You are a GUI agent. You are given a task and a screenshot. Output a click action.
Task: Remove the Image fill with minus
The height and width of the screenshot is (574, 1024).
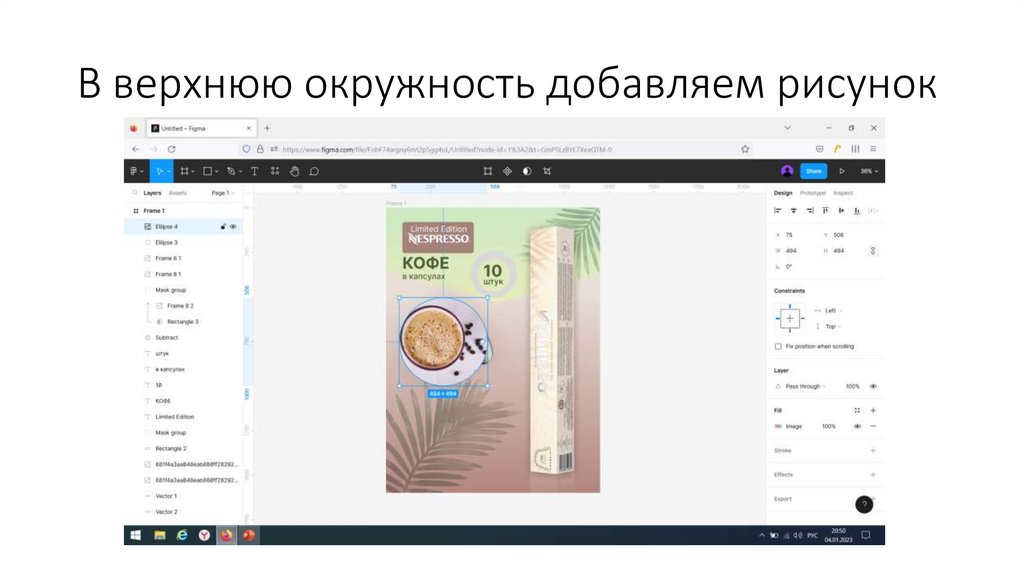[x=873, y=426]
